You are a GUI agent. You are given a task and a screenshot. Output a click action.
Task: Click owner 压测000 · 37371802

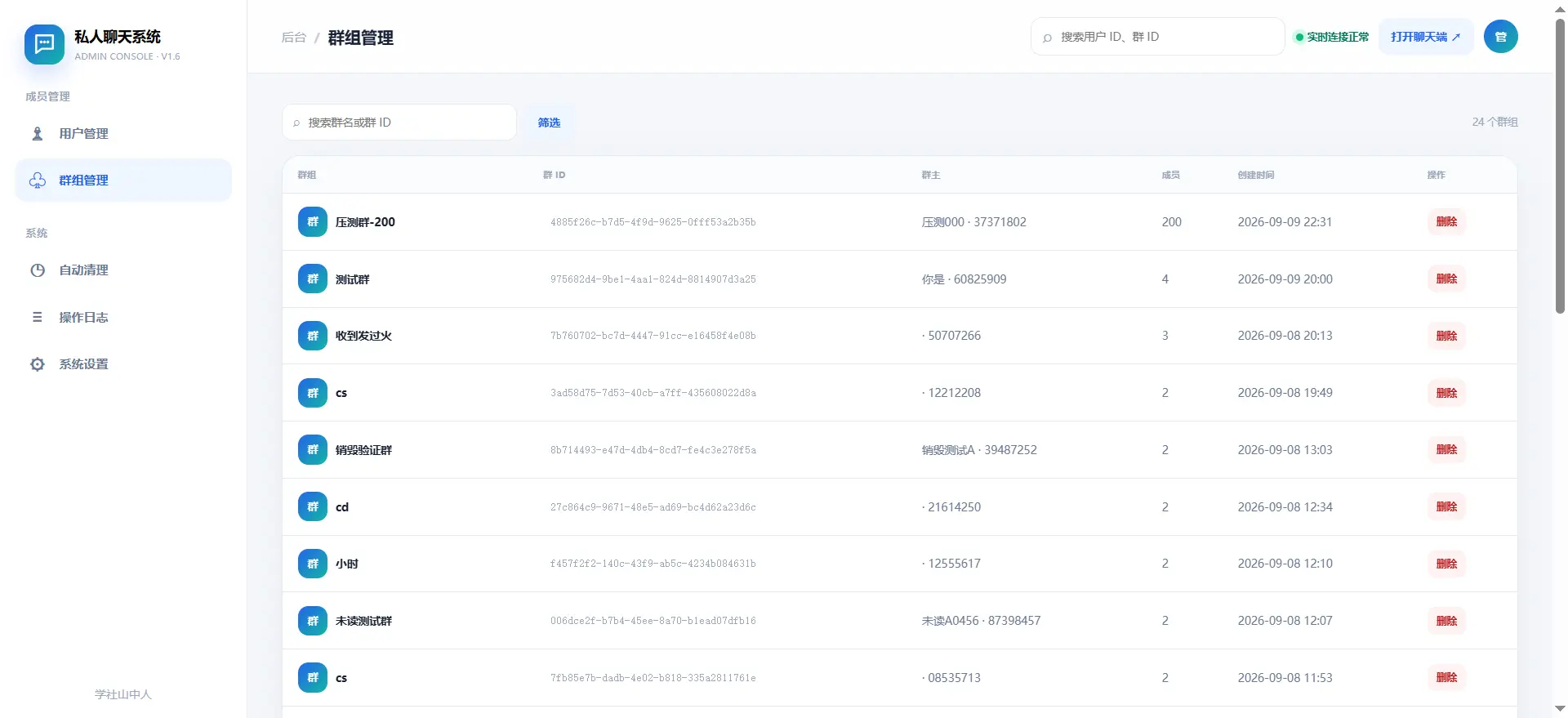(973, 222)
